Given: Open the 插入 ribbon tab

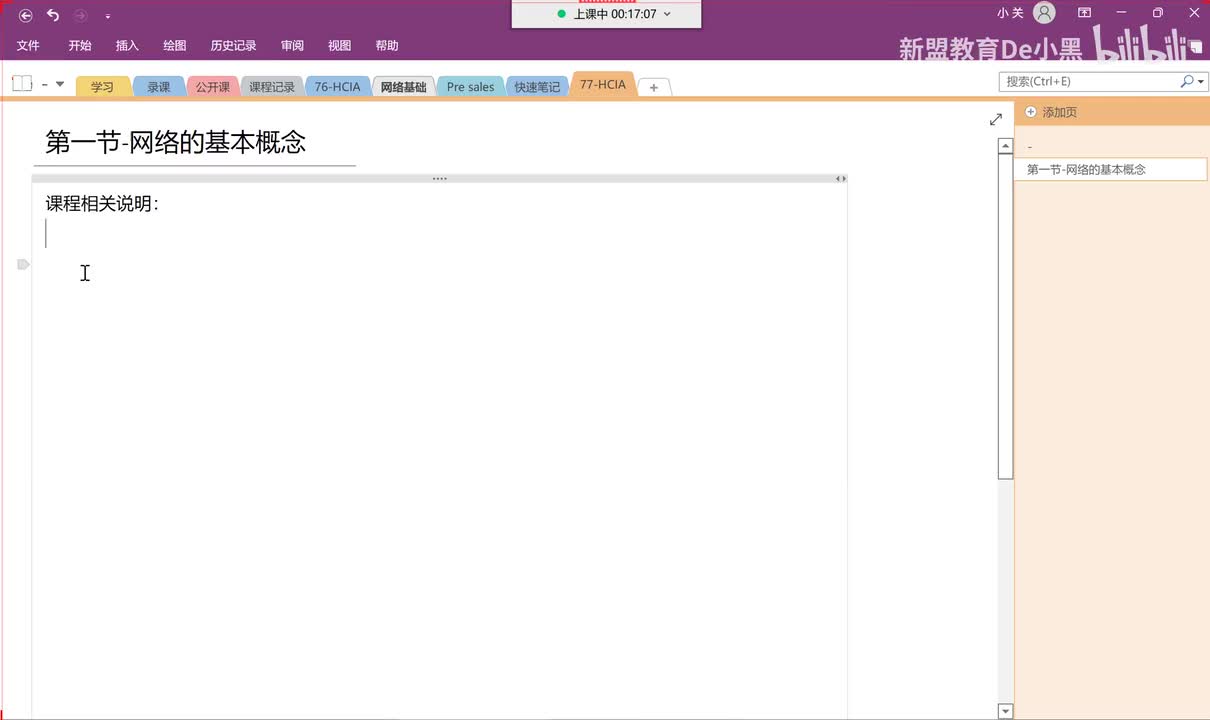Looking at the screenshot, I should click(x=127, y=45).
